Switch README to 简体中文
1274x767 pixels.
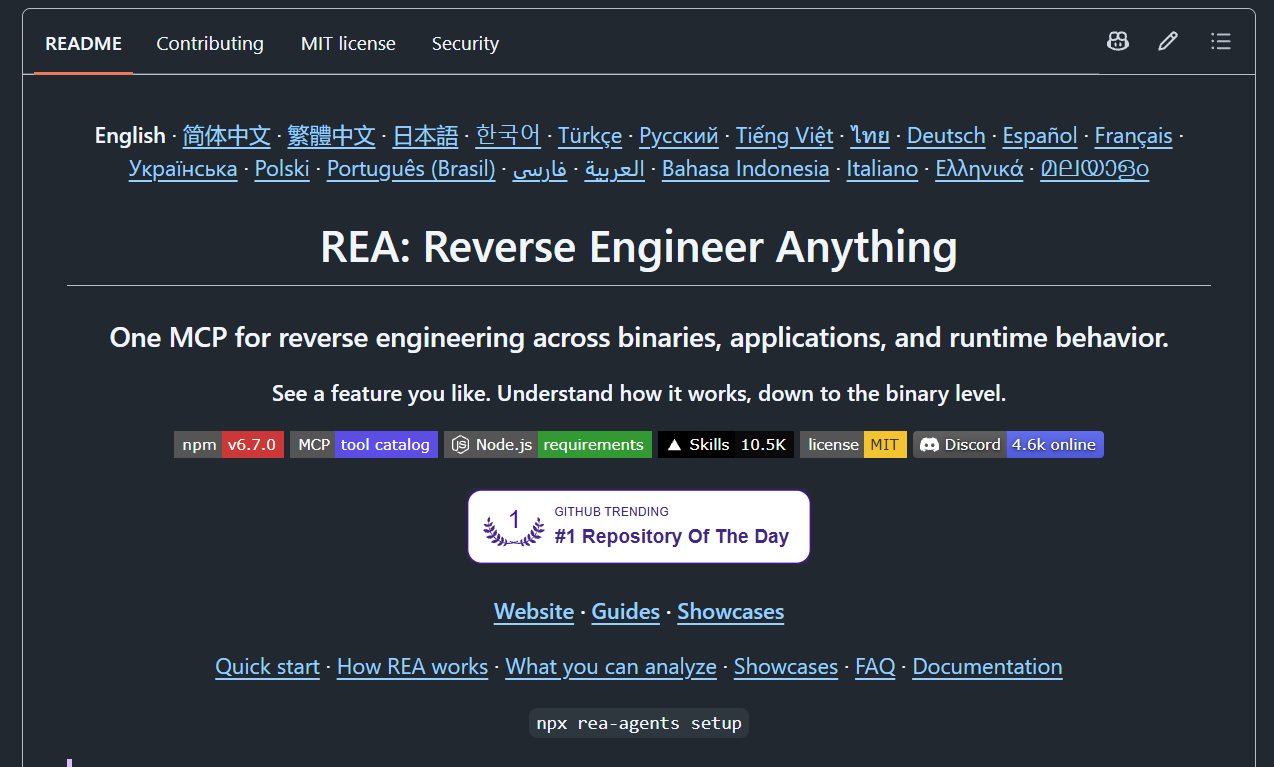click(x=227, y=136)
